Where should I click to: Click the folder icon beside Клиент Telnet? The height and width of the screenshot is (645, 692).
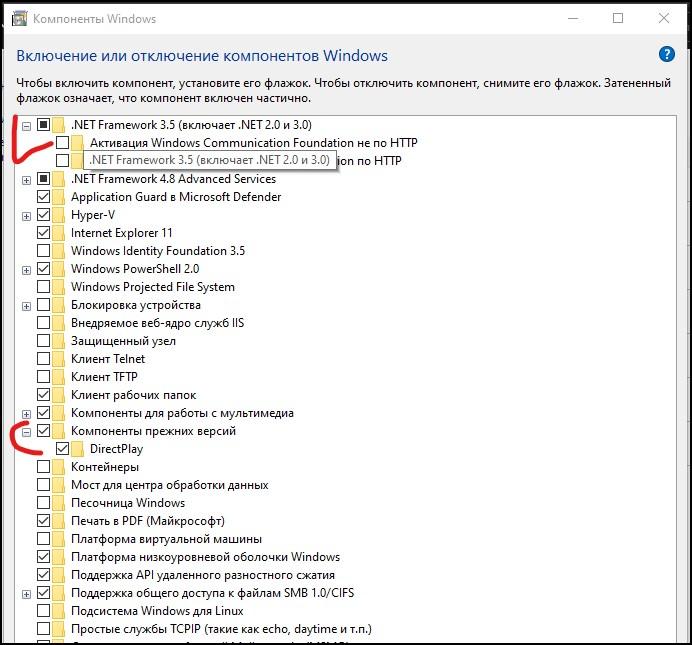tap(58, 359)
